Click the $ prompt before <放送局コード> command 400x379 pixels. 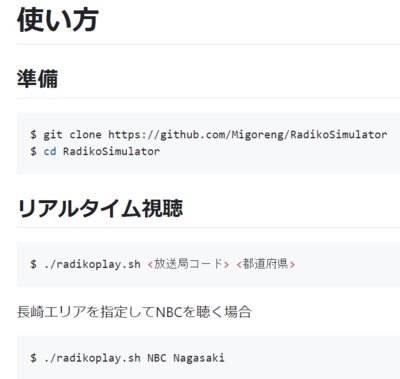pos(33,264)
